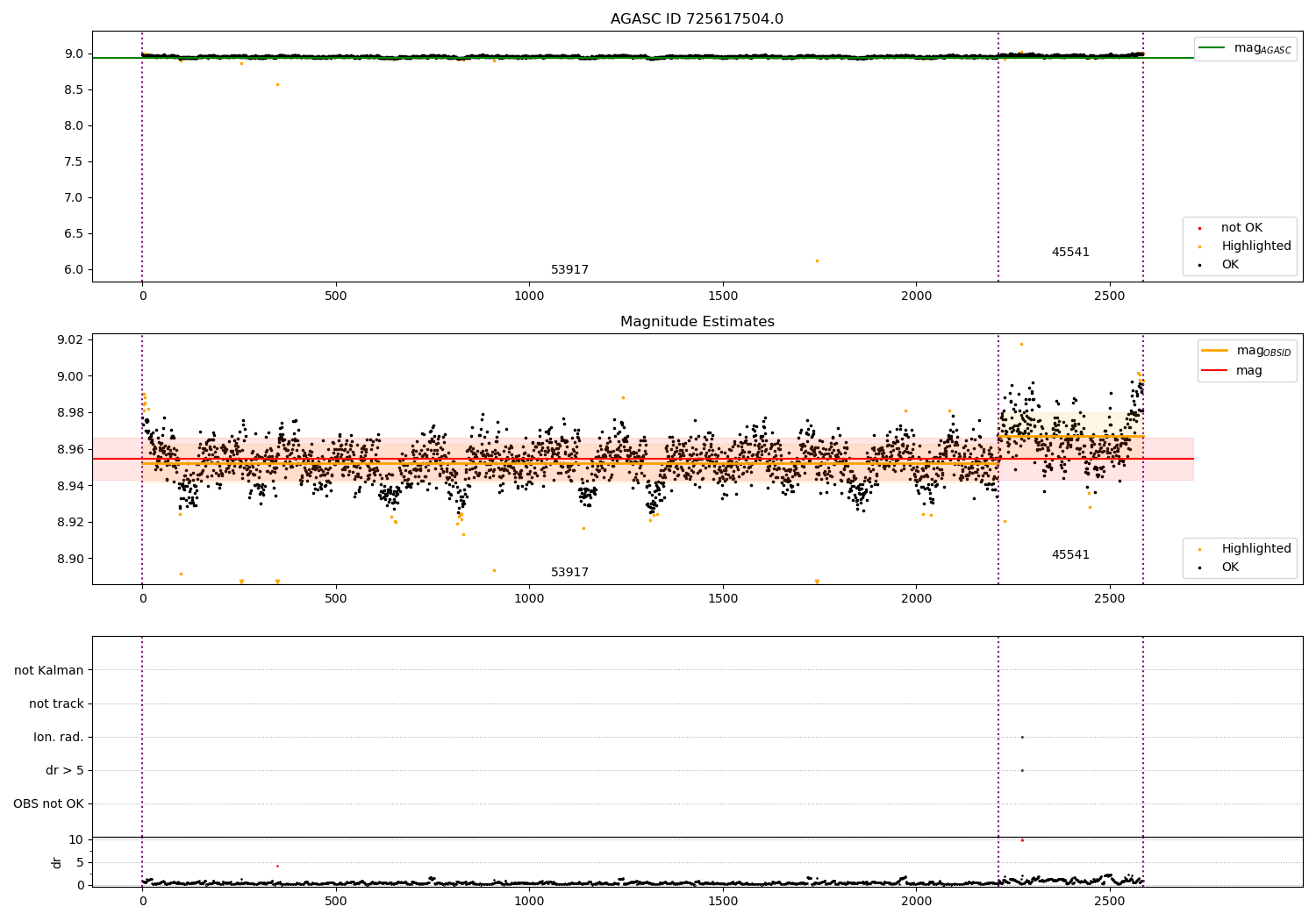Click the 1500 x tick under Magnitude Estimates plot

click(723, 598)
